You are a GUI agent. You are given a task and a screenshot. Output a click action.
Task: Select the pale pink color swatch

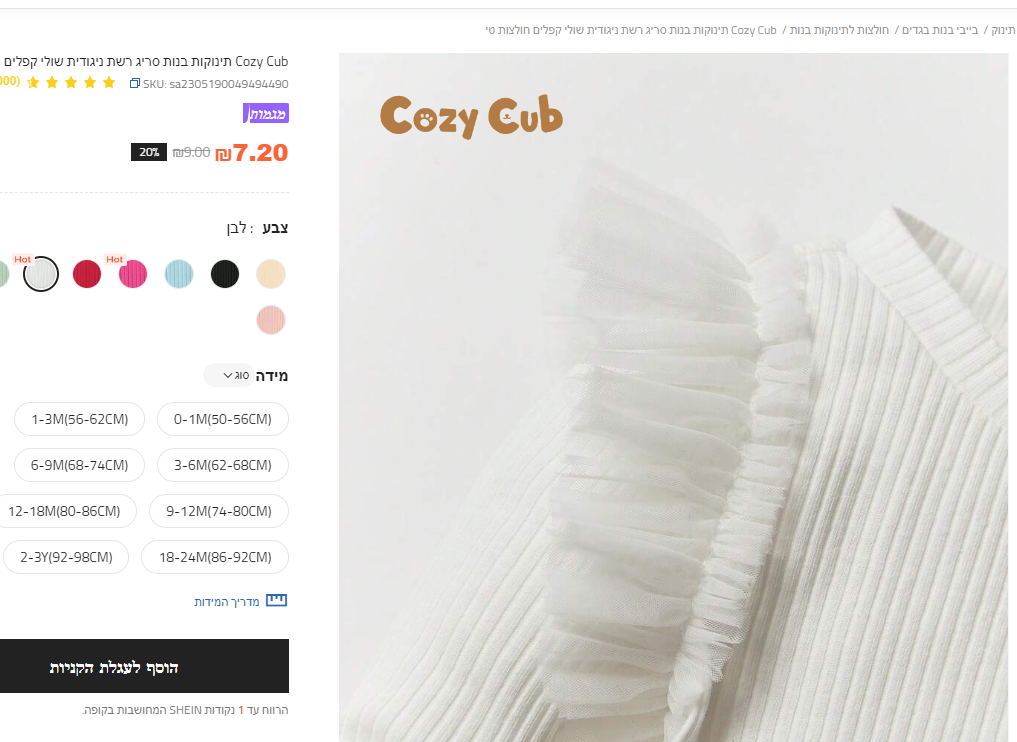pyautogui.click(x=271, y=320)
